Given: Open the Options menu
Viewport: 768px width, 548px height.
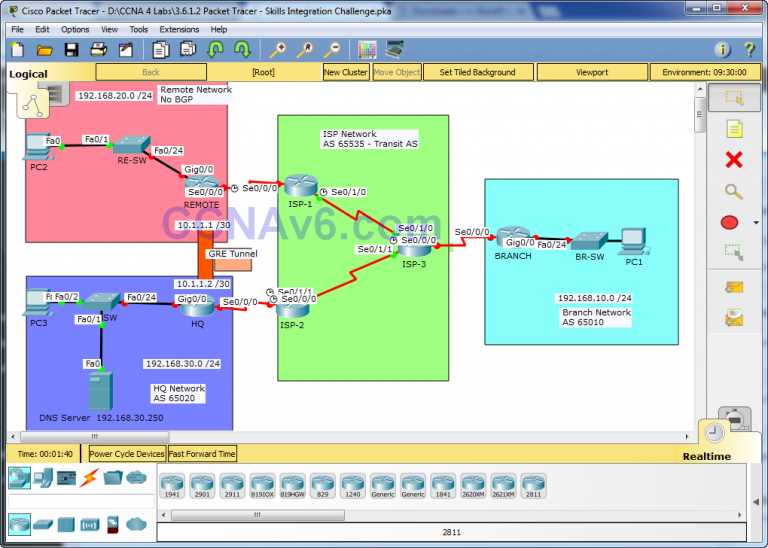Looking at the screenshot, I should click(75, 29).
